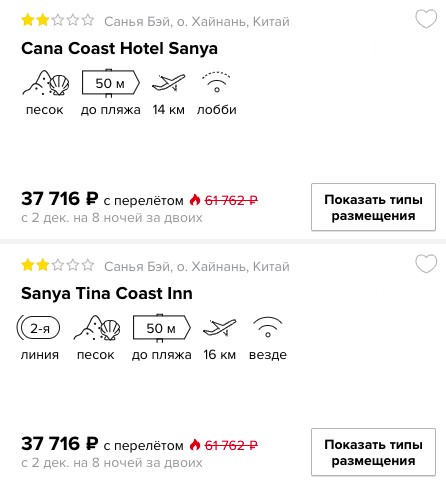Click the 50 m sign for Sanya Tina Coast
Viewport: 446px width, 482px height.
click(162, 328)
